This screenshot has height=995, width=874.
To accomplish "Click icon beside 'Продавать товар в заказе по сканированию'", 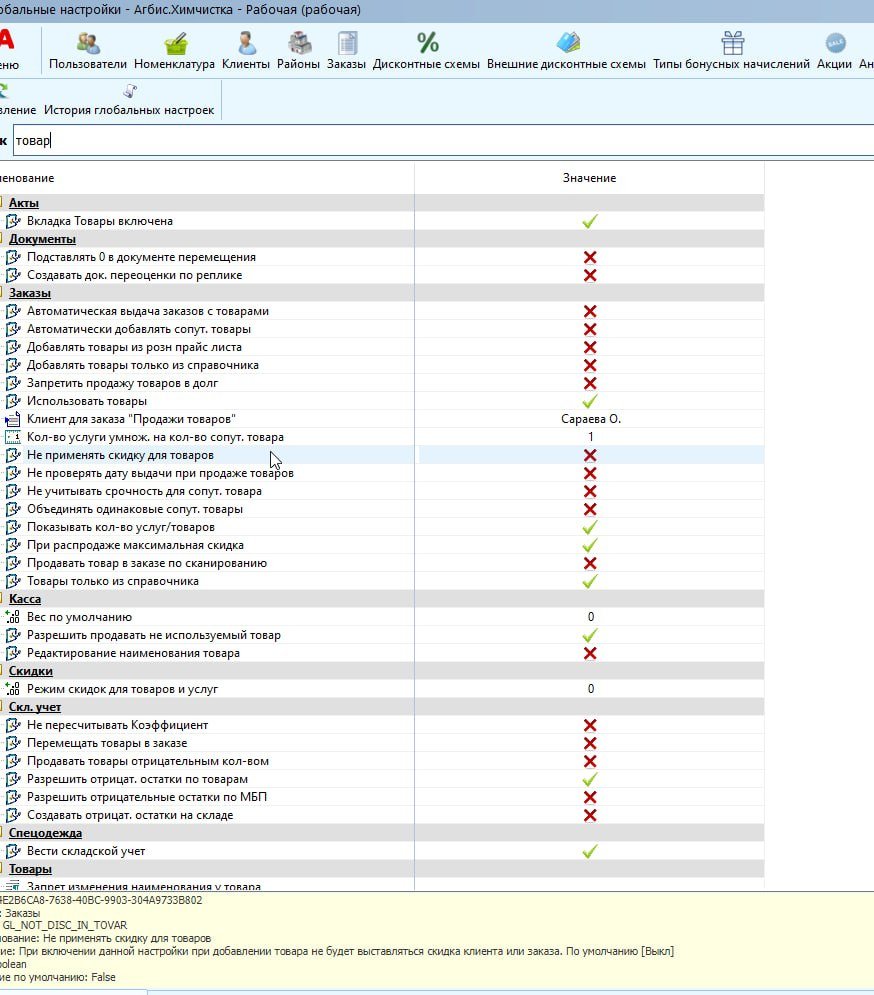I will 13,563.
